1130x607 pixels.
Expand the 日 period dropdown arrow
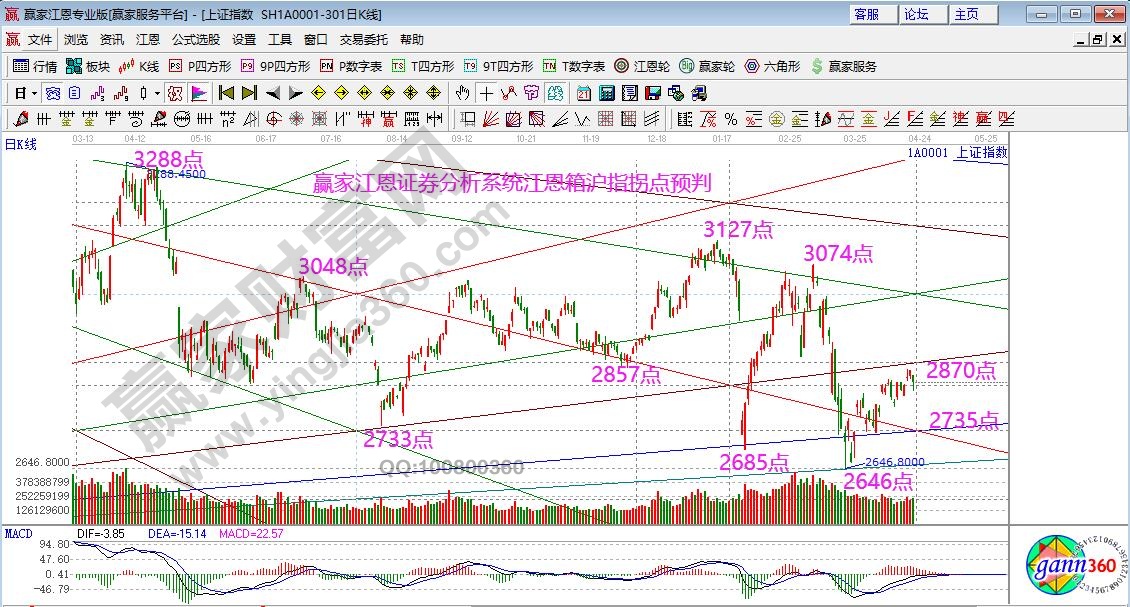click(33, 93)
